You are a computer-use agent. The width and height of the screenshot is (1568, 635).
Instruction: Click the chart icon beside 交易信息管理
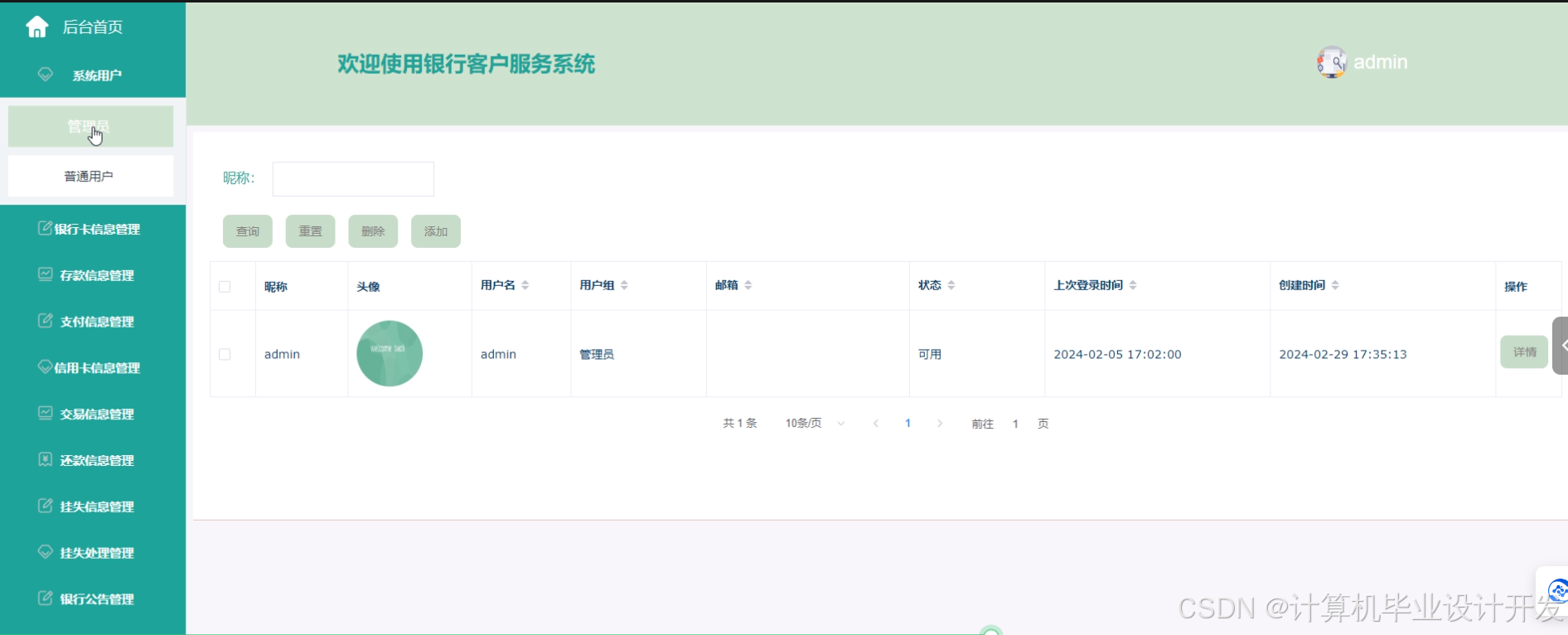tap(46, 413)
